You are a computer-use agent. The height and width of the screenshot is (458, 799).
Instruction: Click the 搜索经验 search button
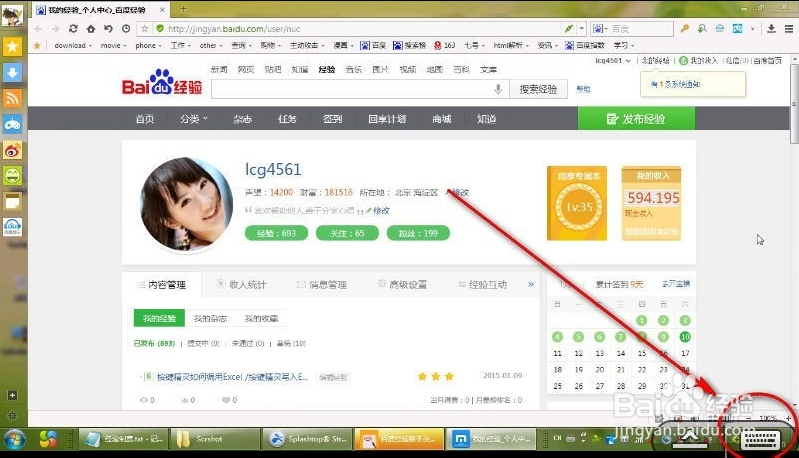pyautogui.click(x=538, y=89)
